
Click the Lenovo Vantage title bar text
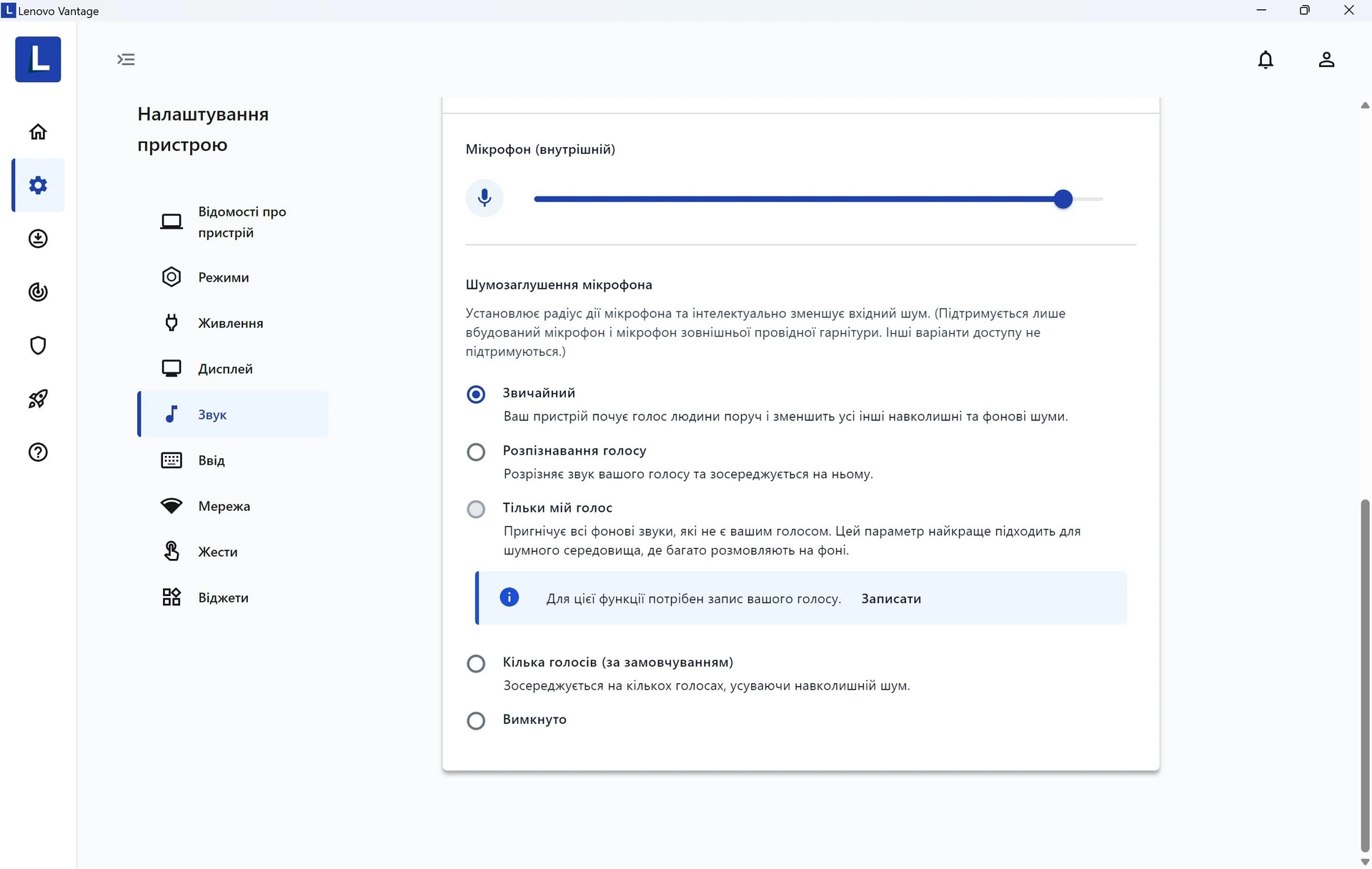tap(59, 11)
